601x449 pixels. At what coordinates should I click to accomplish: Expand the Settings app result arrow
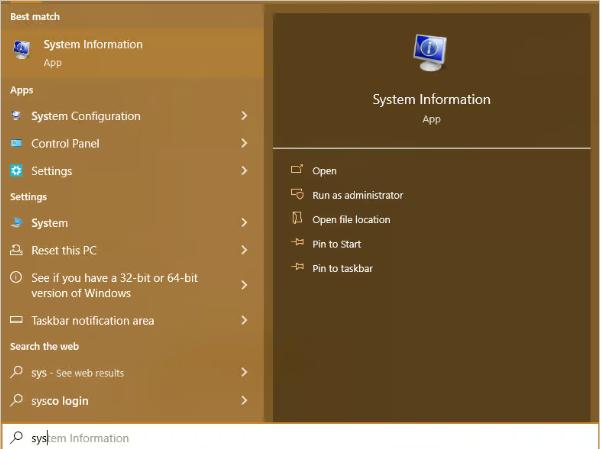244,171
